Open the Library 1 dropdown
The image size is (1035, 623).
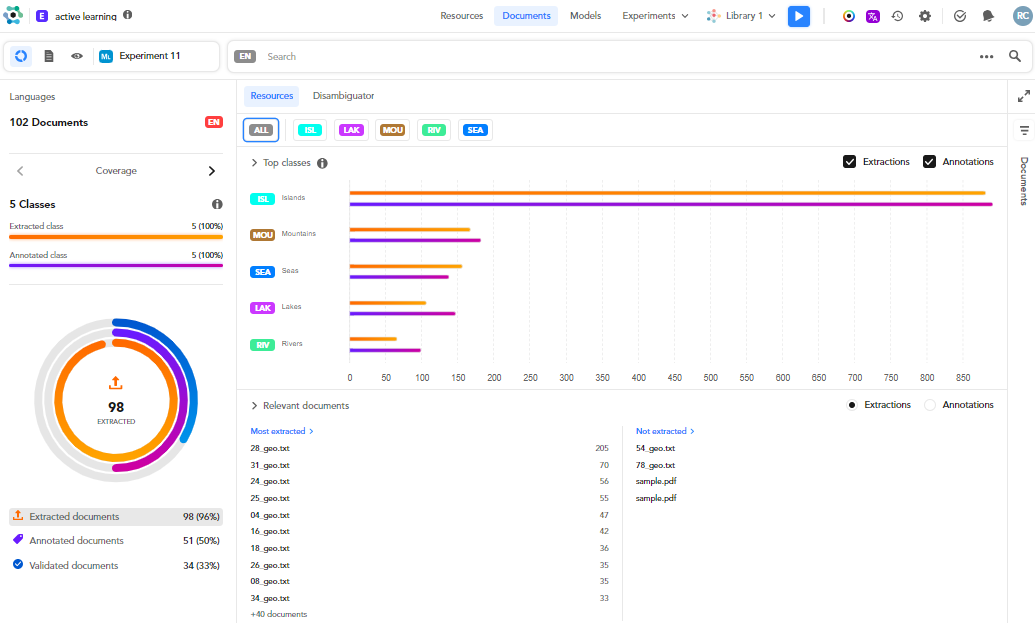point(741,16)
